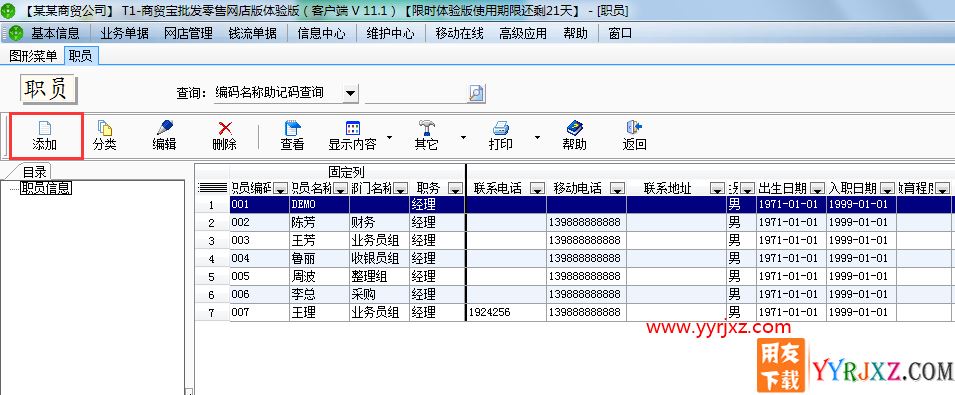Open the 帮助 menu in menu bar
This screenshot has height=395, width=955.
[576, 33]
